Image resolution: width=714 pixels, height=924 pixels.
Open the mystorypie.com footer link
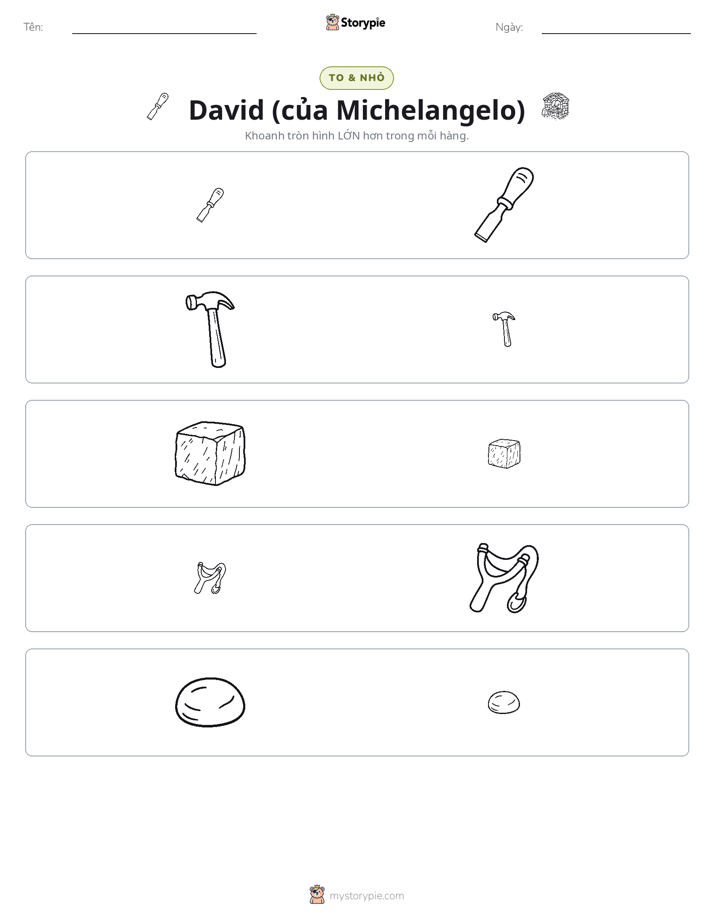[366, 896]
